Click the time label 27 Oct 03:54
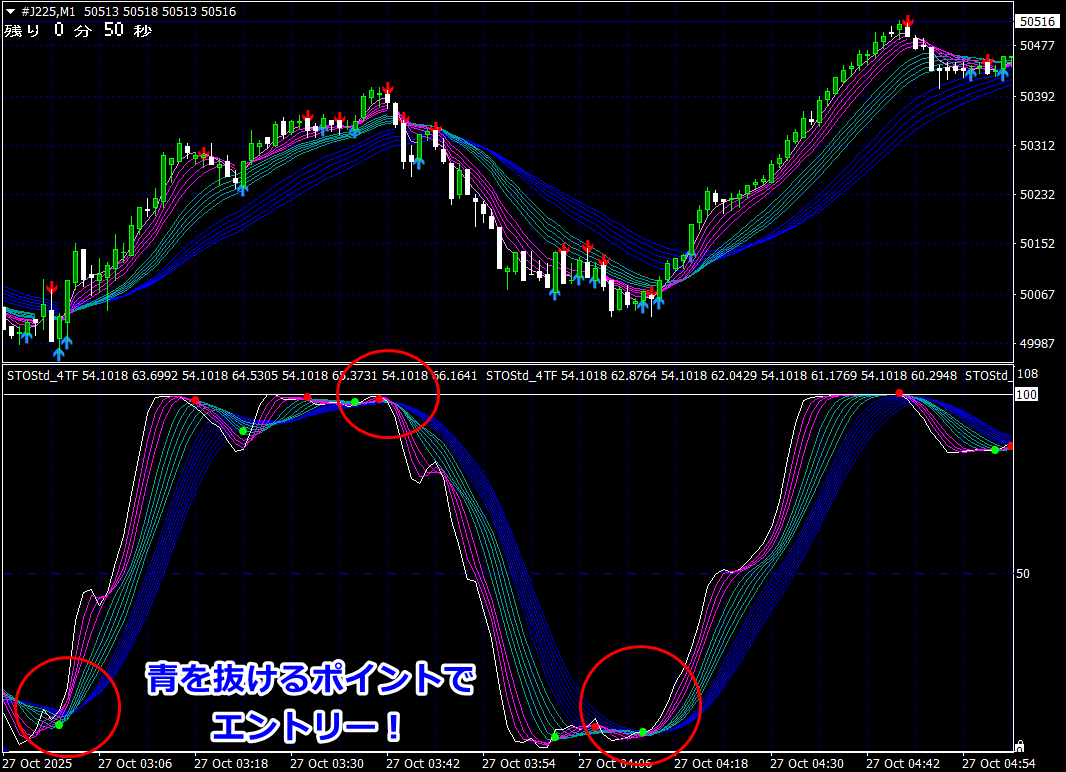 (519, 763)
